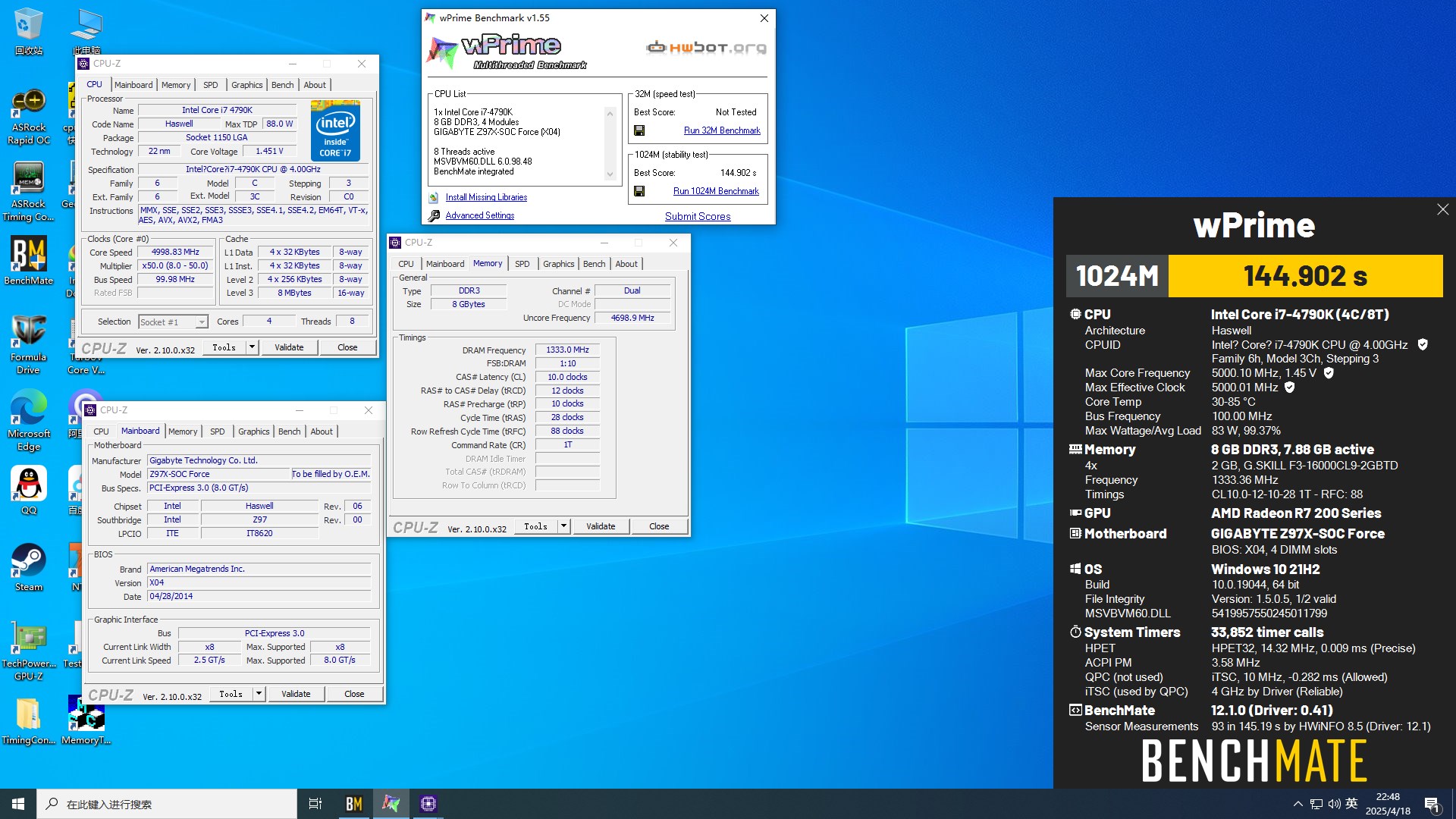The height and width of the screenshot is (819, 1456).
Task: Click Validate in Mainboard CPU-Z window
Action: pyautogui.click(x=296, y=694)
